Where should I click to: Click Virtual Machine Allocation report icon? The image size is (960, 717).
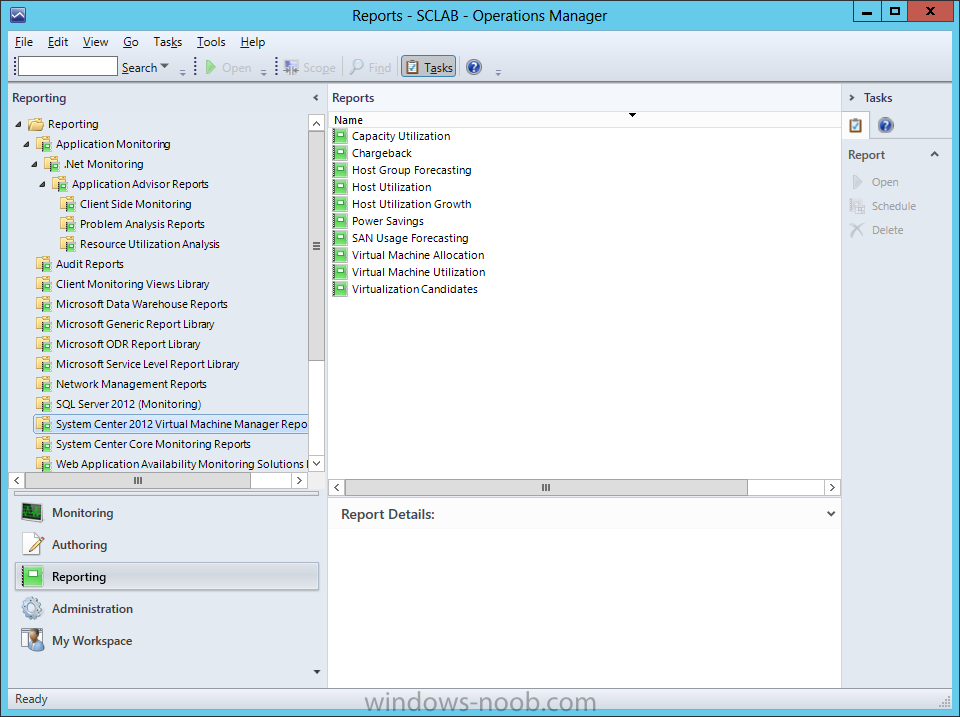(340, 255)
